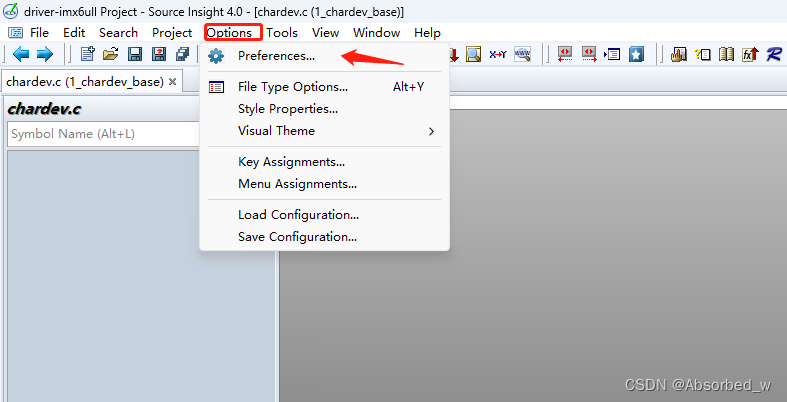Open the Edit menu
The width and height of the screenshot is (787, 402).
click(74, 33)
